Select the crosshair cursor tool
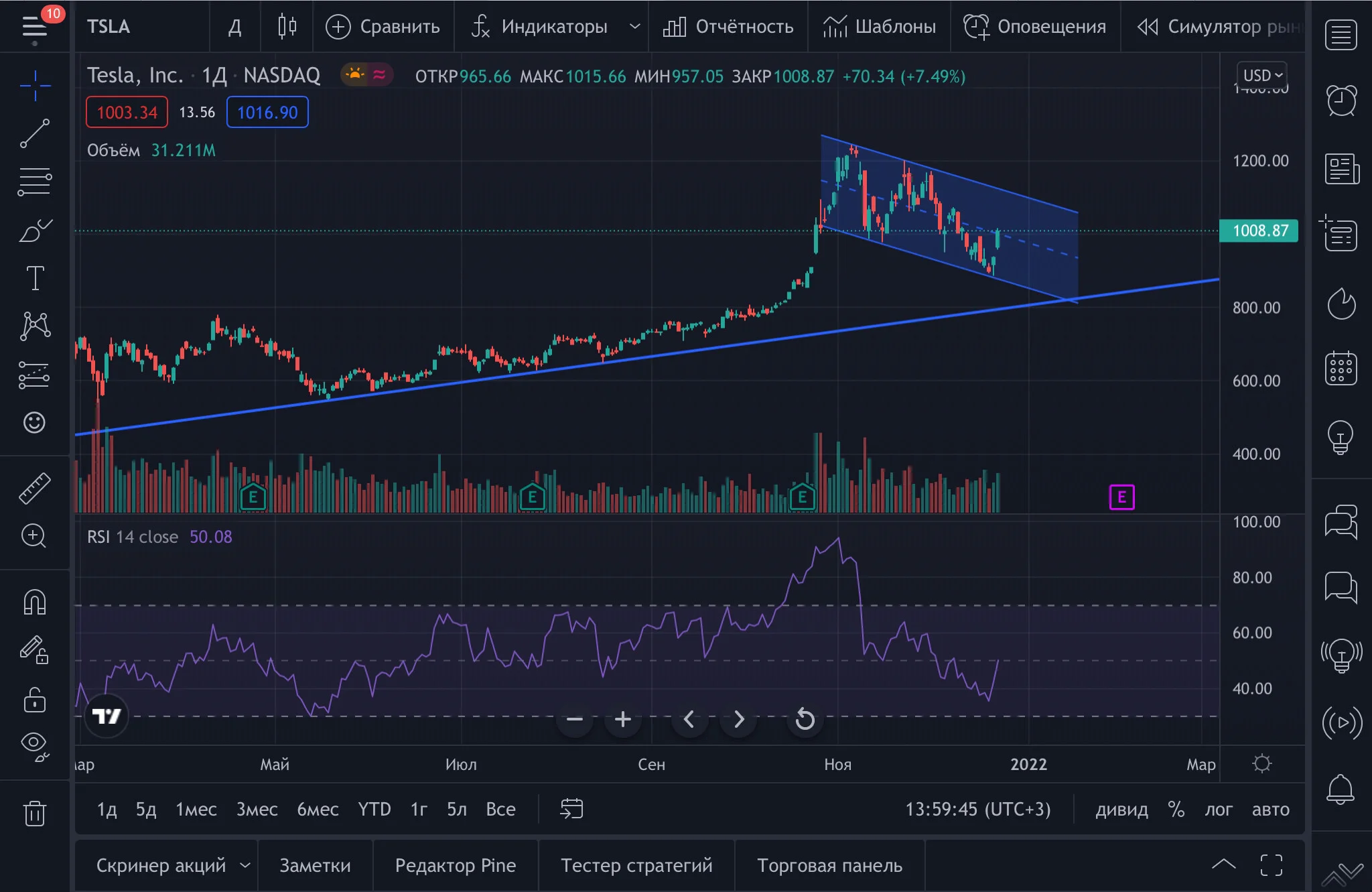This screenshot has width=1372, height=892. pyautogui.click(x=35, y=86)
